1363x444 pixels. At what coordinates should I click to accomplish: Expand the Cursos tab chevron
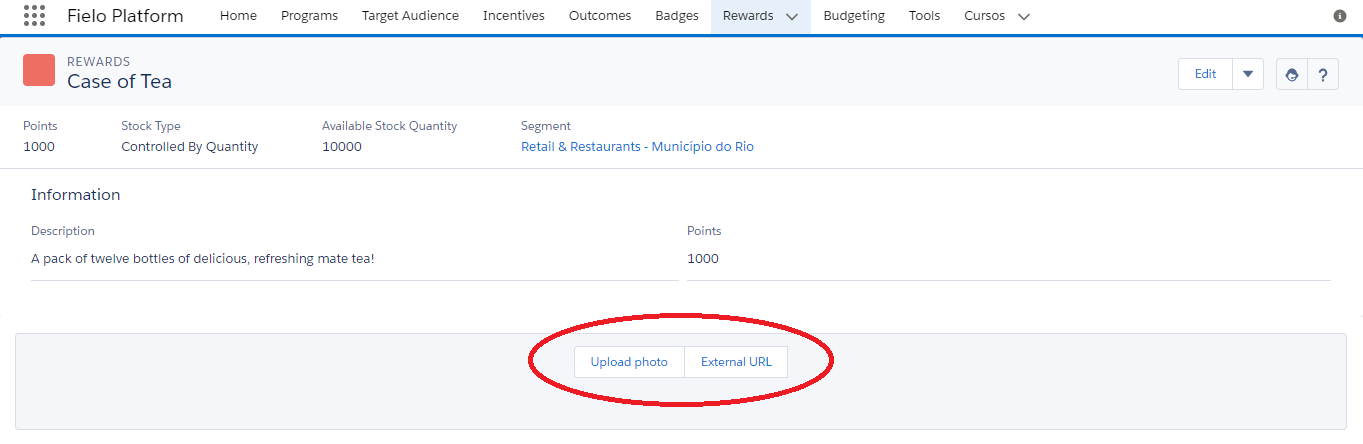coord(1023,17)
